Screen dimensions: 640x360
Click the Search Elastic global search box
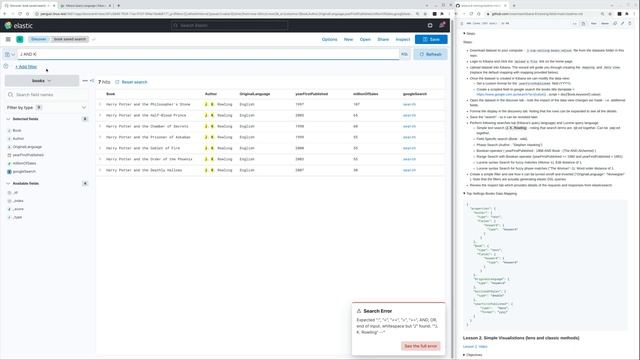point(229,25)
